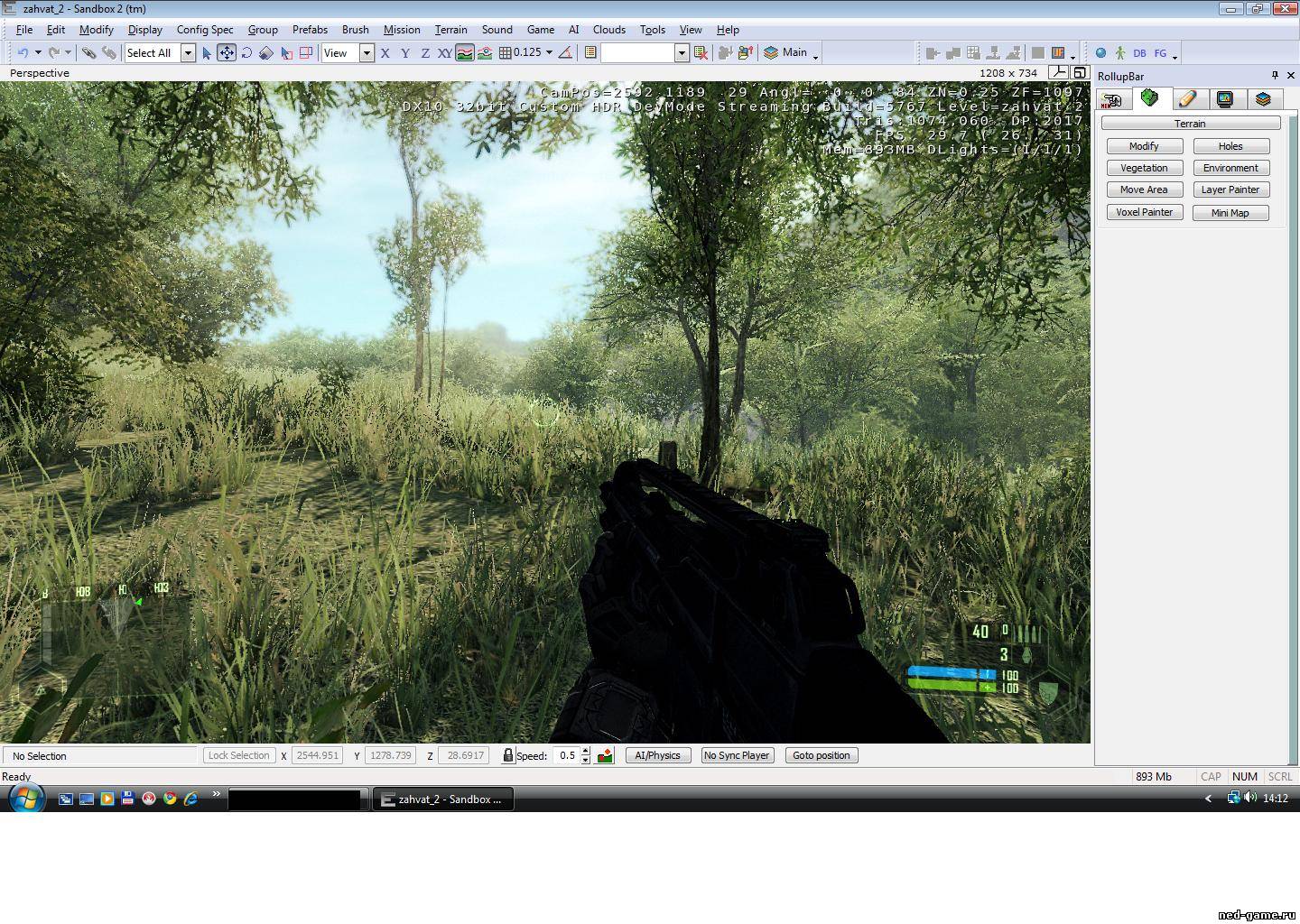The width and height of the screenshot is (1300, 924).
Task: Toggle Follow Terrain constraint
Action: point(465,53)
